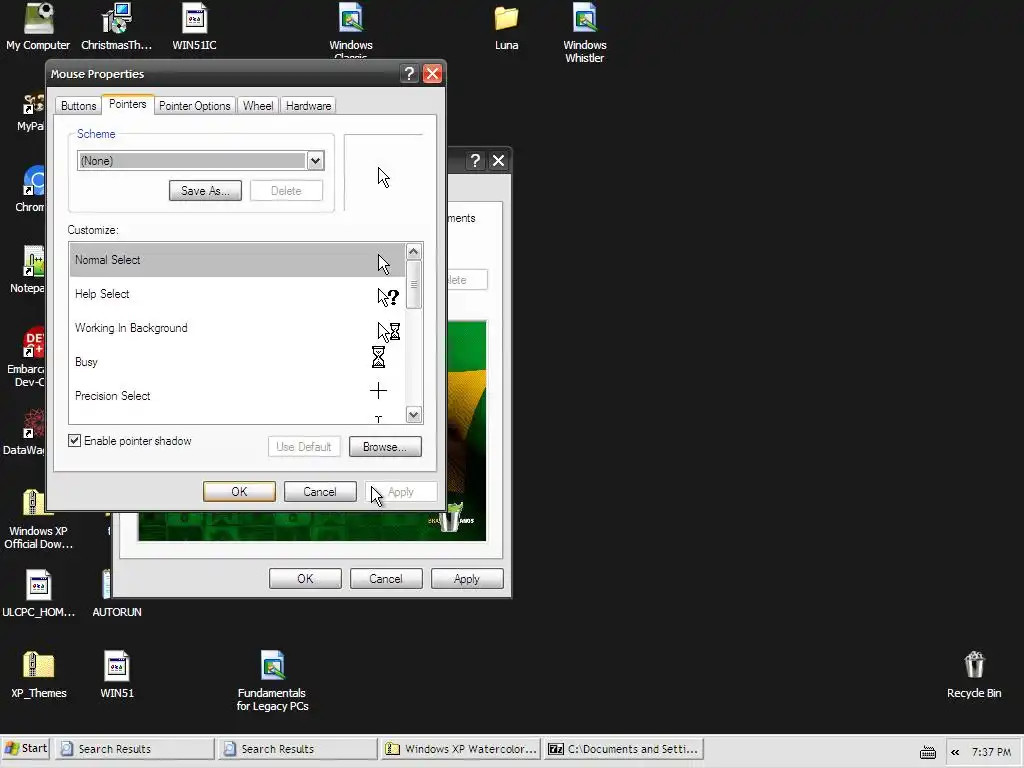Open the Start menu
1024x768 pixels.
[26, 748]
